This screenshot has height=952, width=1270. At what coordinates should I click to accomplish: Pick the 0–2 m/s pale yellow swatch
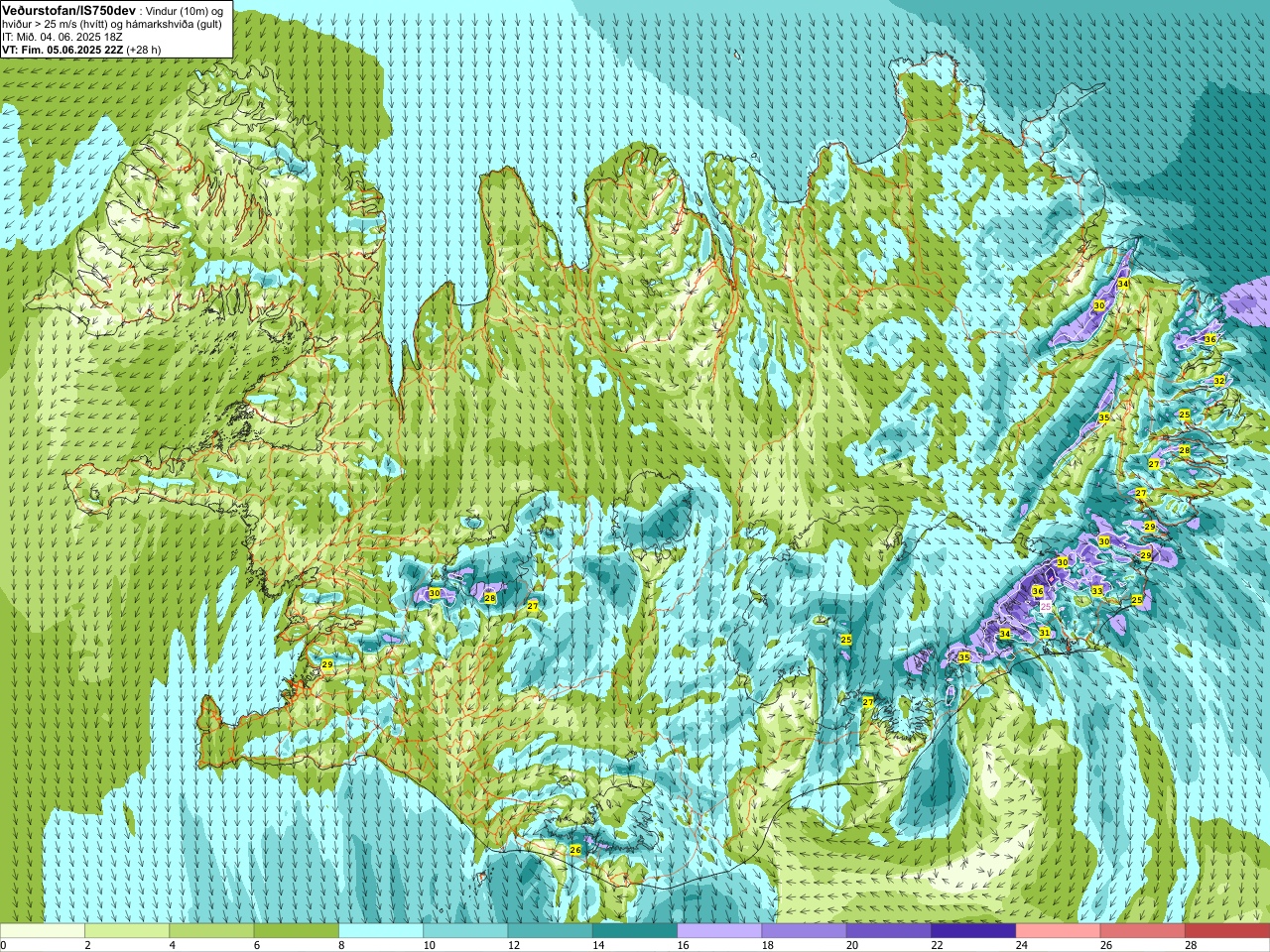(43, 931)
